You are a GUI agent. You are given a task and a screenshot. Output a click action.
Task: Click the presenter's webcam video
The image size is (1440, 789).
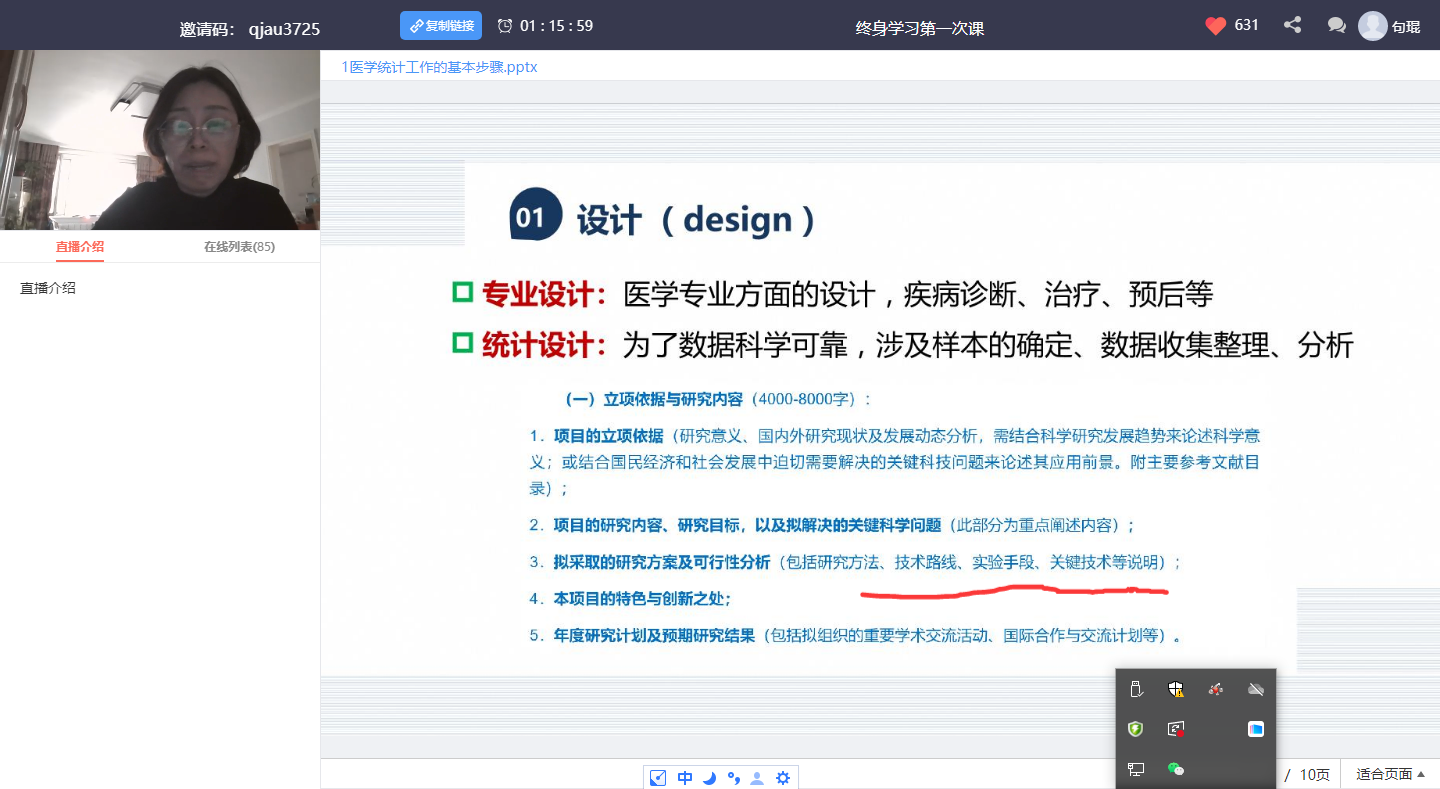coord(160,140)
